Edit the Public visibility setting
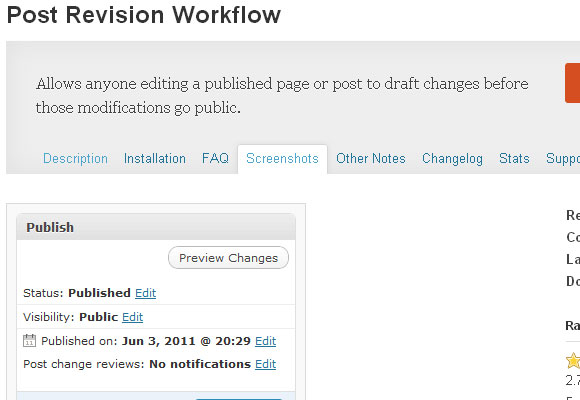The height and width of the screenshot is (400, 580). [x=132, y=317]
